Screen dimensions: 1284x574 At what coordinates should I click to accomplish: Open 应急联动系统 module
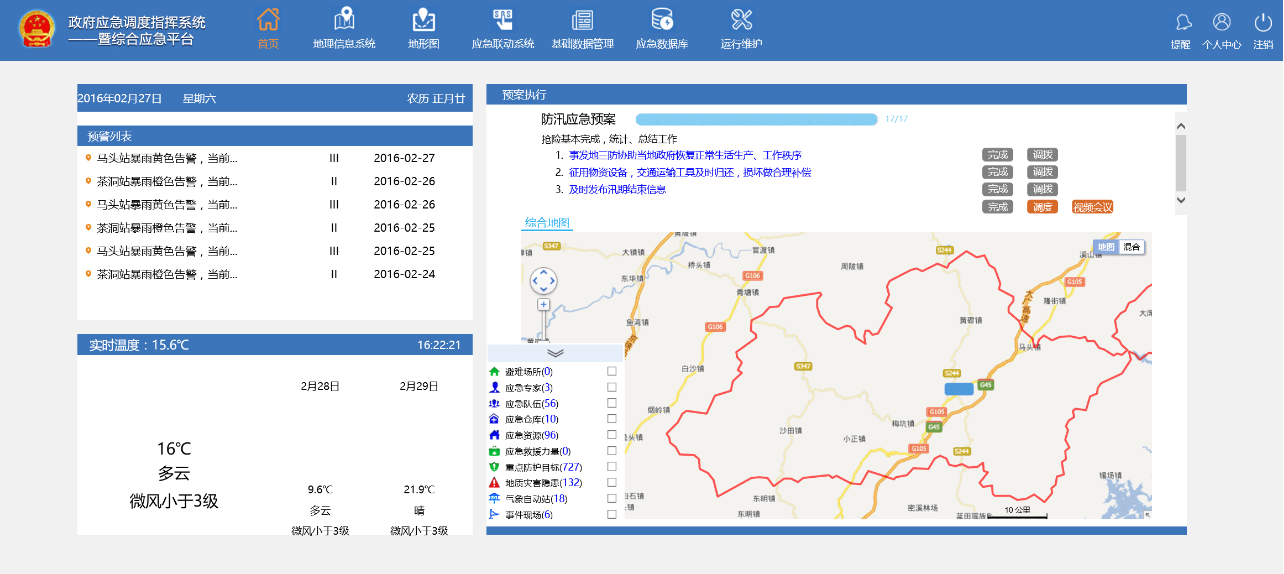(x=502, y=20)
